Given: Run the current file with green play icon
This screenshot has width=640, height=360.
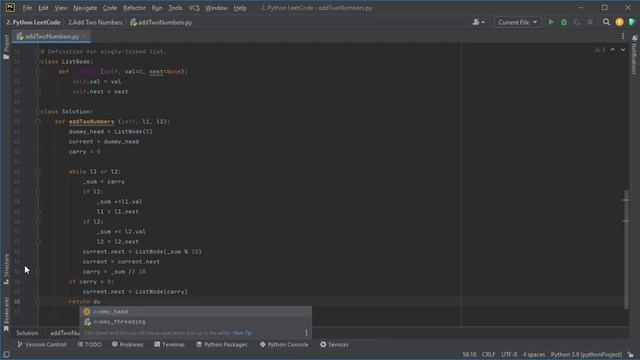Looking at the screenshot, I should click(551, 22).
